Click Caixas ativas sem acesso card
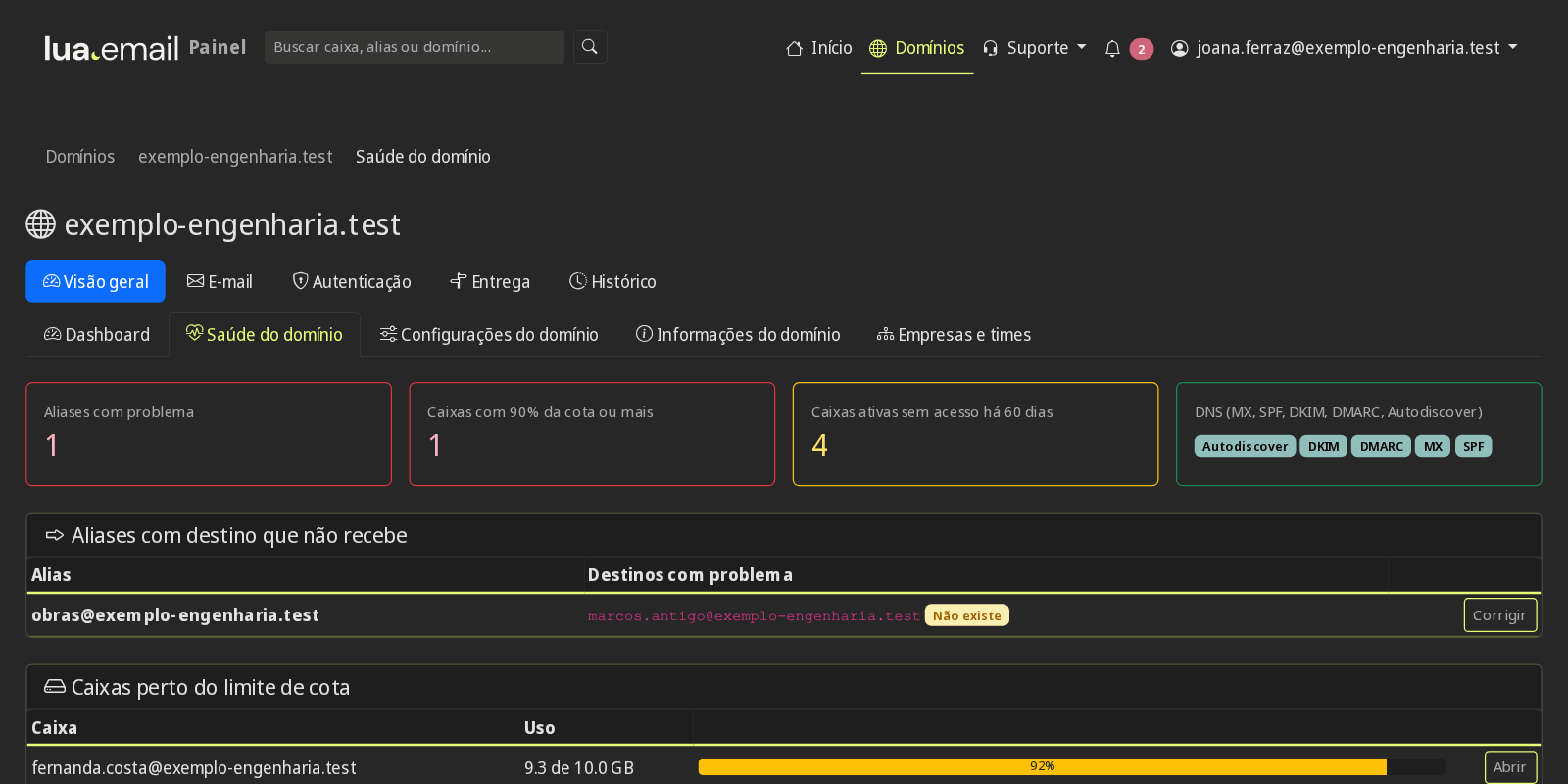Screen dimensions: 1568x784 click(975, 434)
